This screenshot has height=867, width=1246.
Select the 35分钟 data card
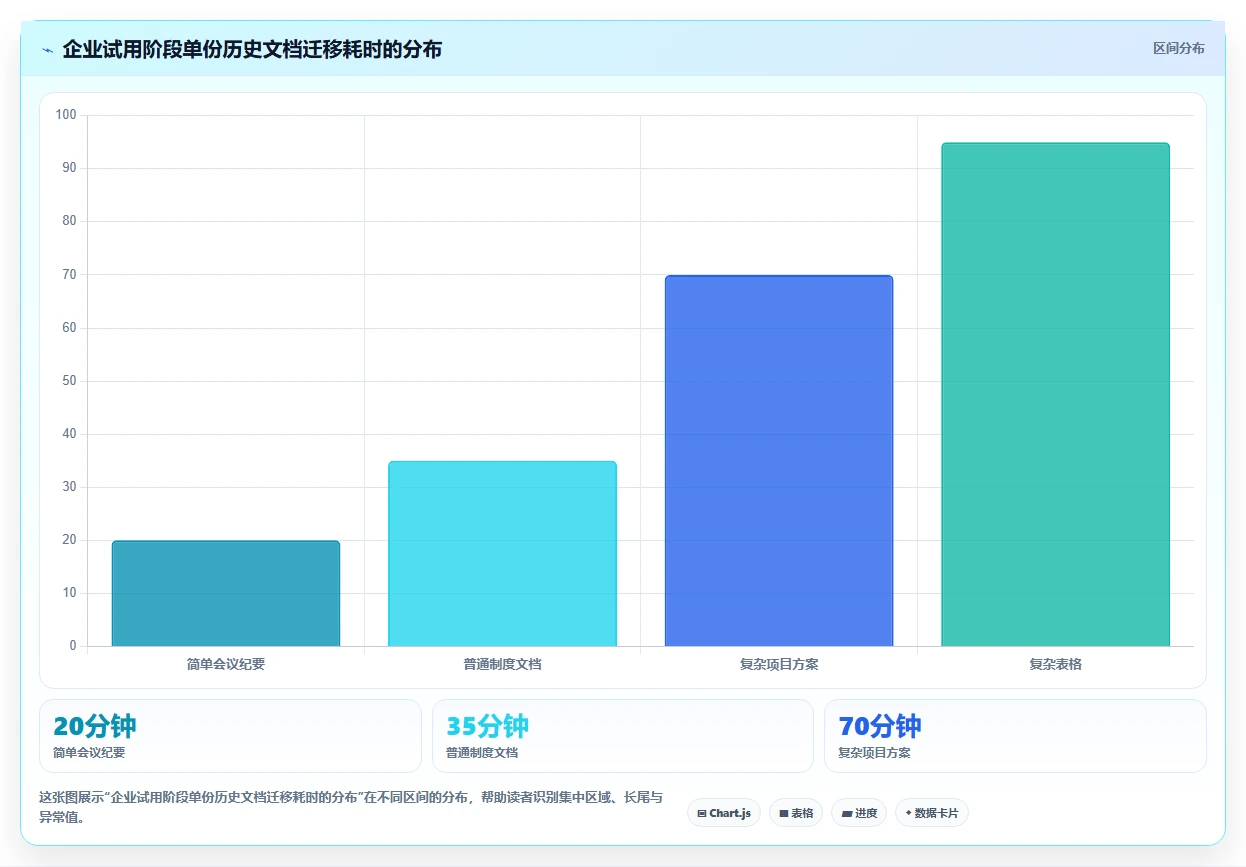[x=623, y=736]
